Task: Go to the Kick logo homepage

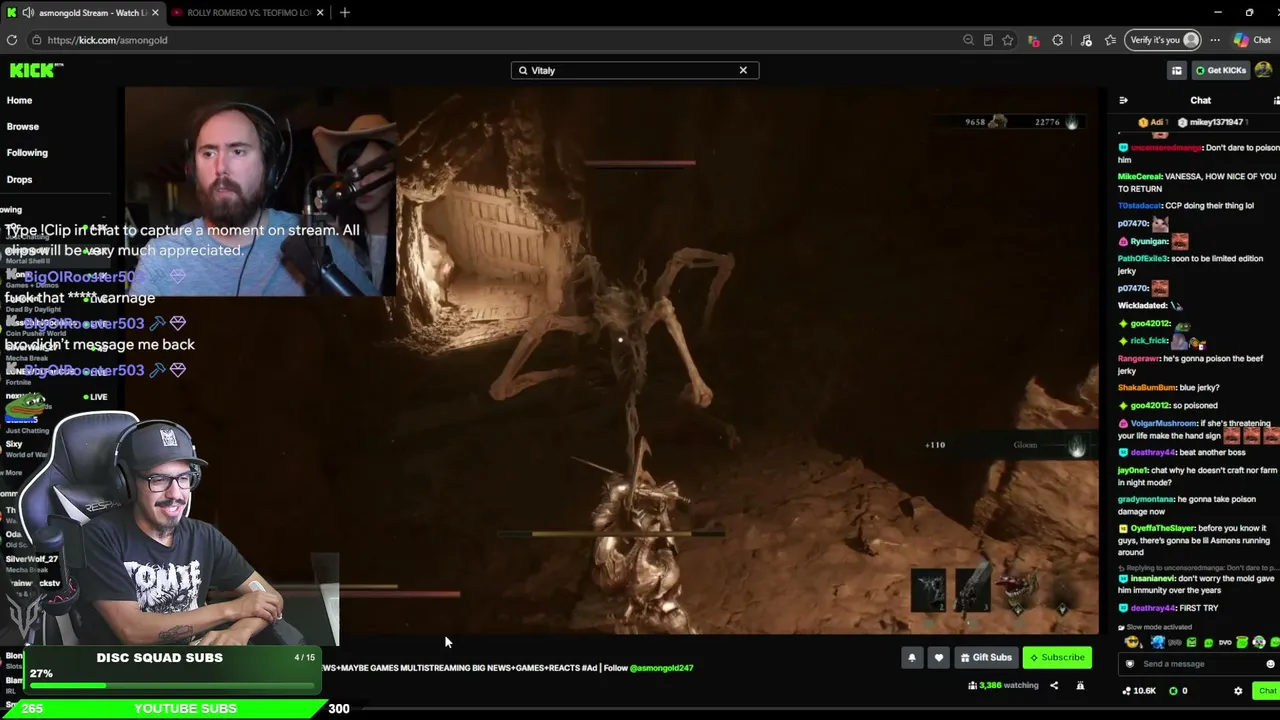Action: coord(36,70)
